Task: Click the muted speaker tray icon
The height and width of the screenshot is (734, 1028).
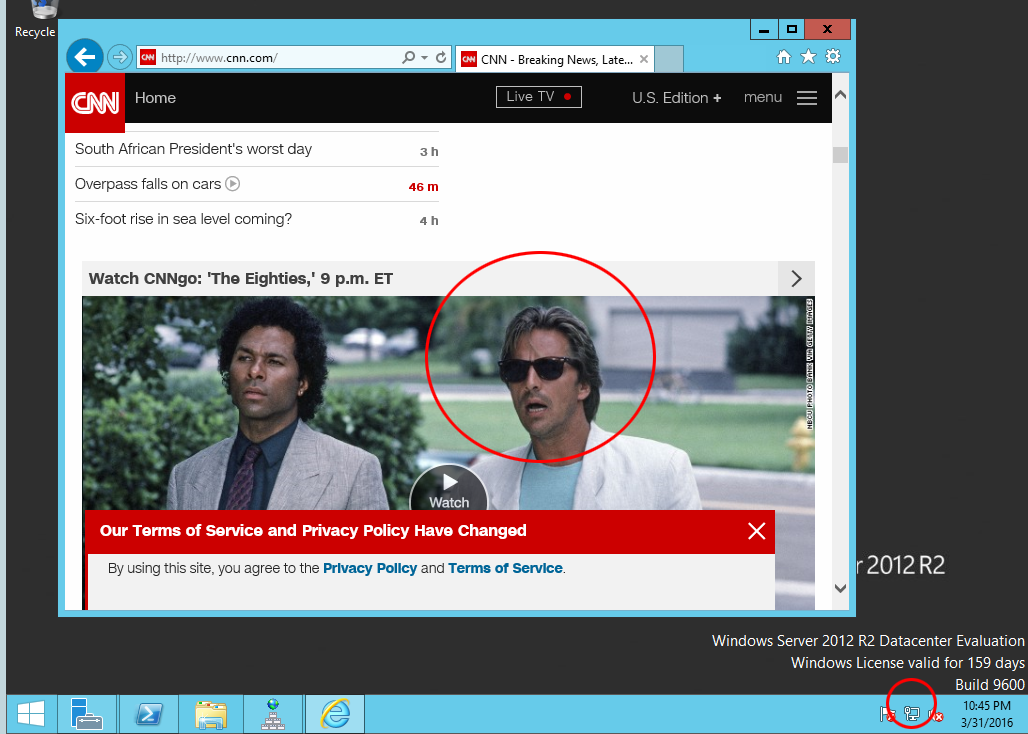Action: 936,714
